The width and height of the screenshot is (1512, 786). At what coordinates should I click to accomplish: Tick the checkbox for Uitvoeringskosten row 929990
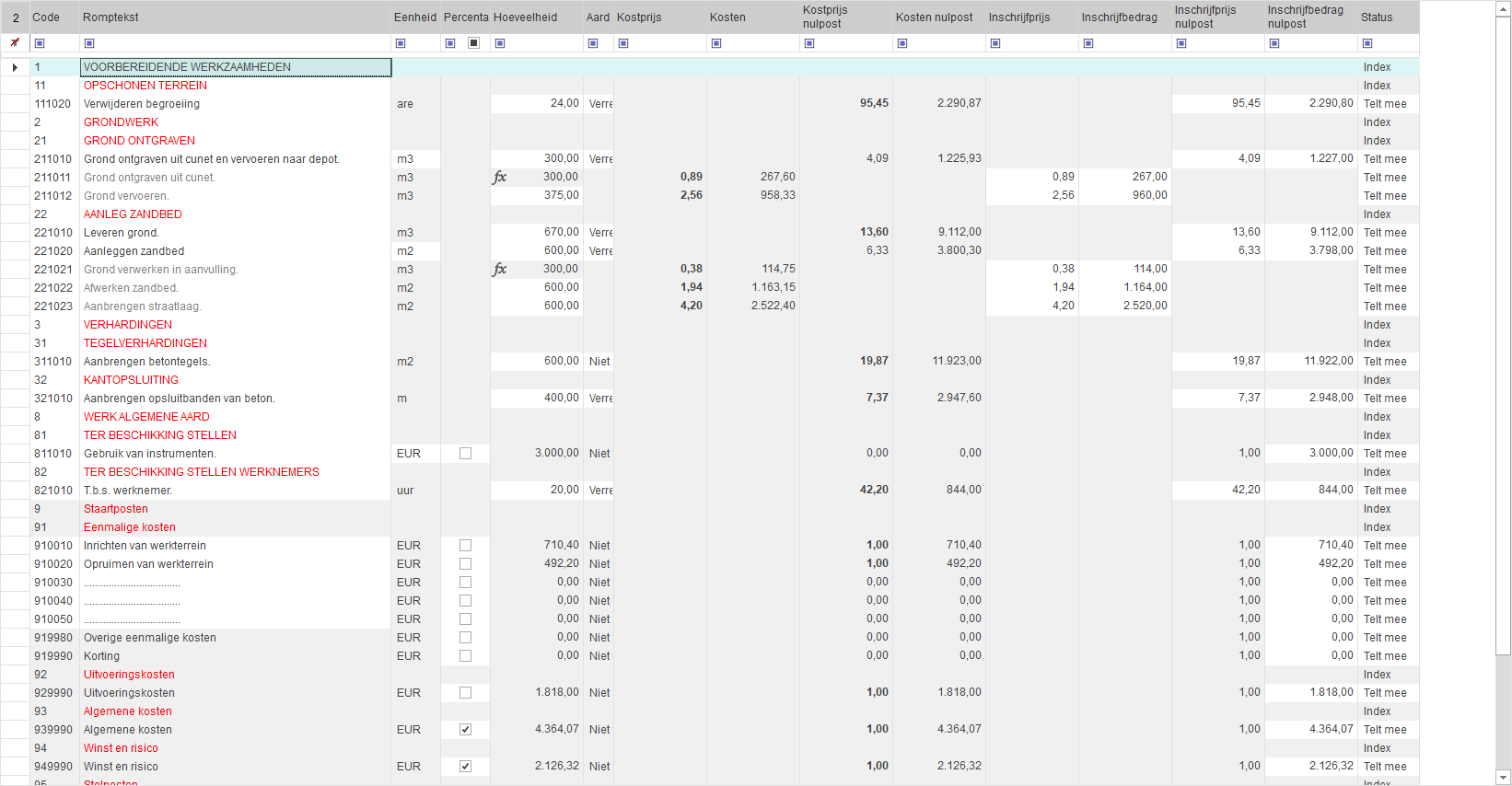tap(465, 692)
